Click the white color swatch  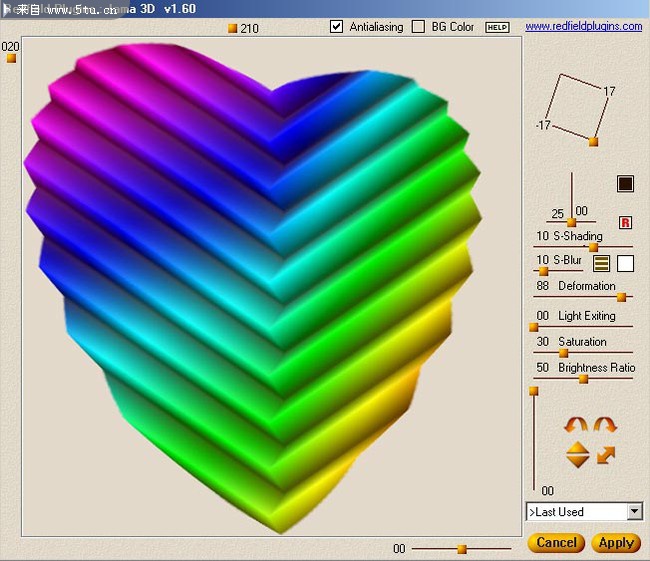click(x=626, y=264)
